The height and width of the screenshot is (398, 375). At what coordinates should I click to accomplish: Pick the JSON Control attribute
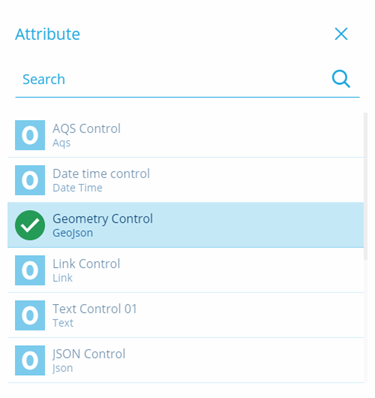186,360
